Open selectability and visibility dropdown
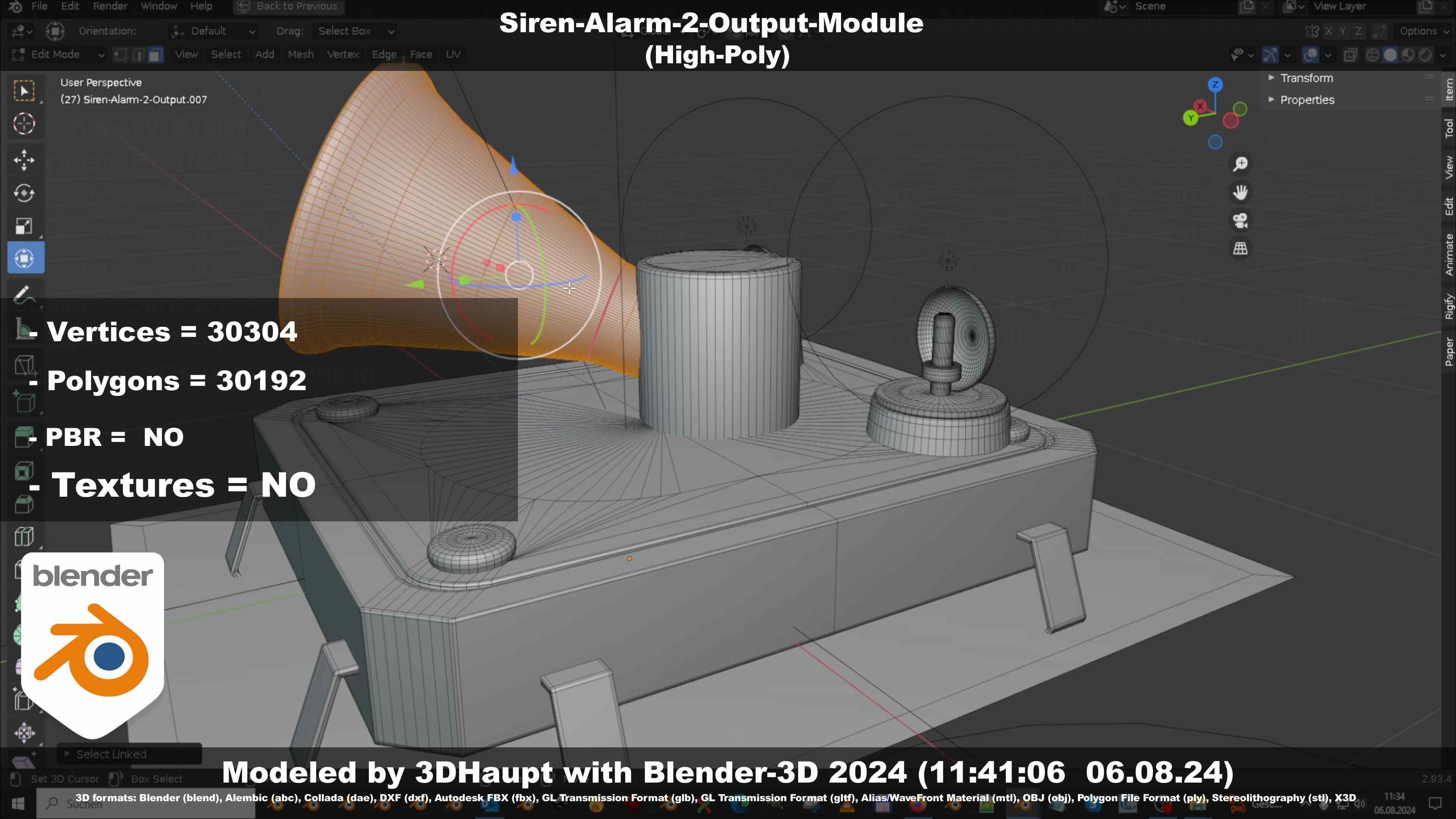 pos(1243,55)
